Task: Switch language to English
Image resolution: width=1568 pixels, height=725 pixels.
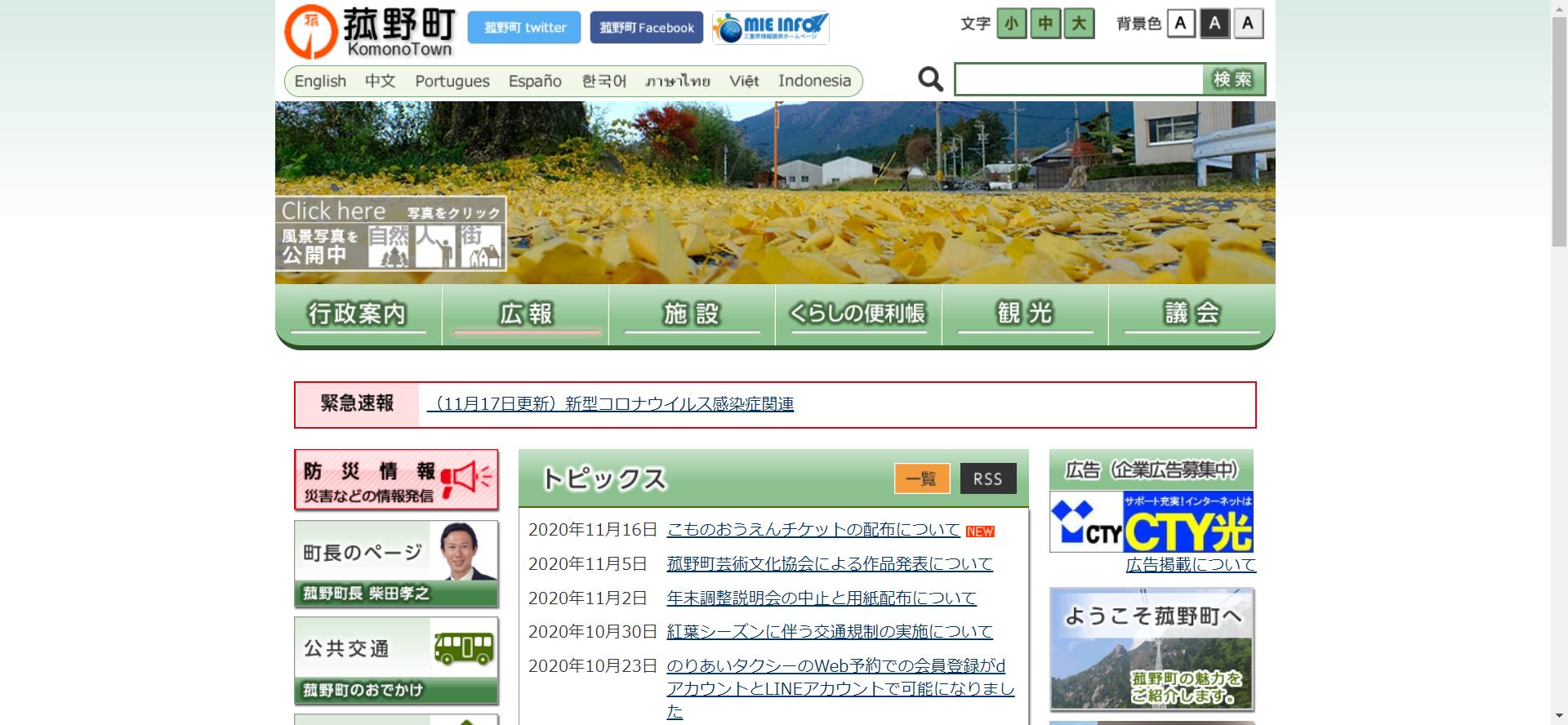Action: tap(320, 81)
